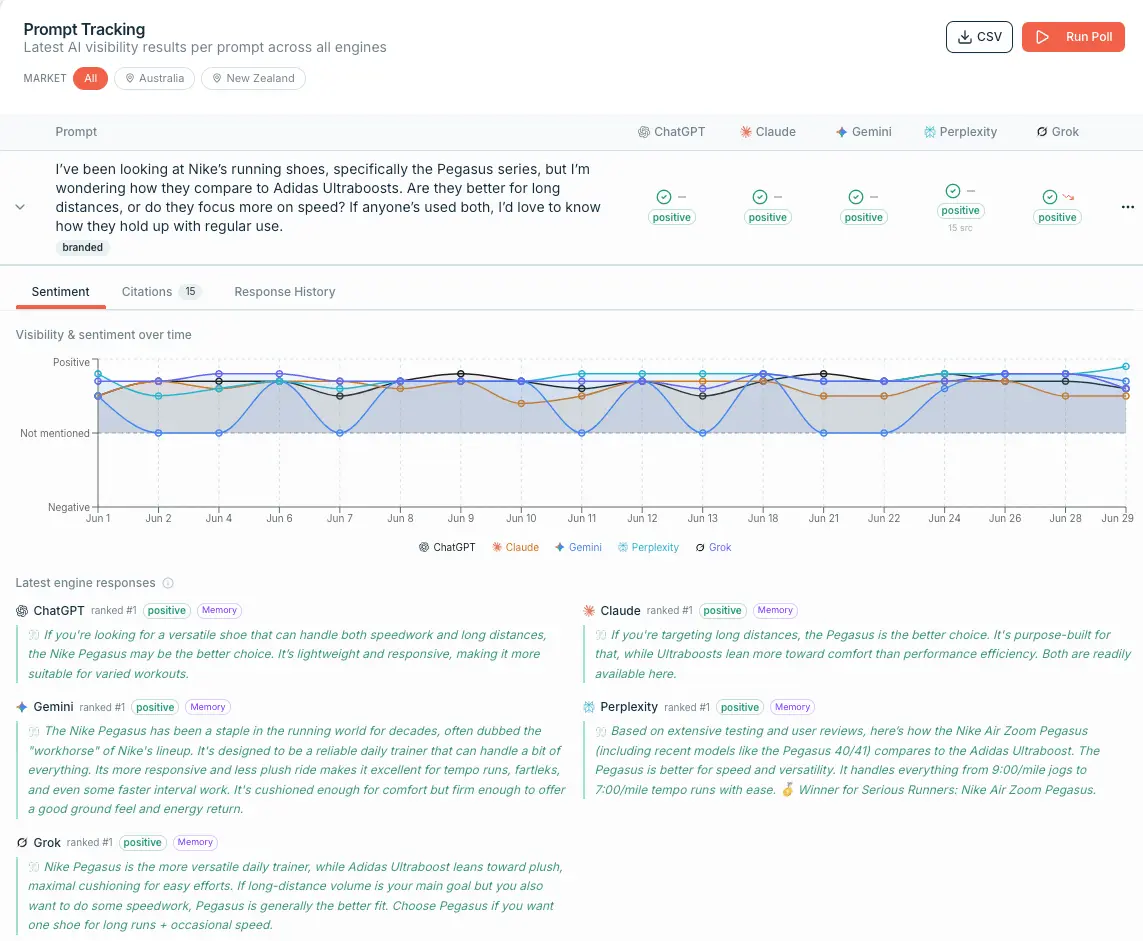Screen dimensions: 1143x941
Task: Click the 'Not mentioned' axis label
Action: tap(55, 433)
